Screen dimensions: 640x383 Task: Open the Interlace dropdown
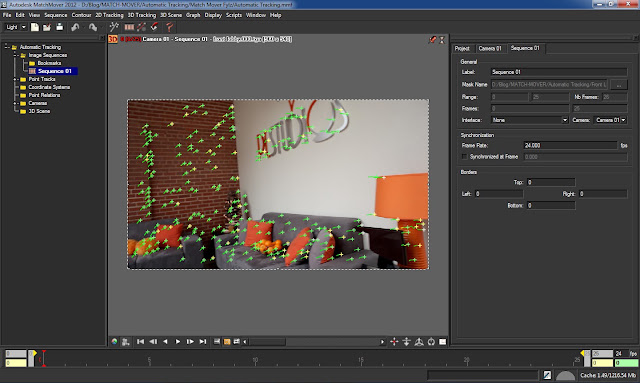coord(530,120)
